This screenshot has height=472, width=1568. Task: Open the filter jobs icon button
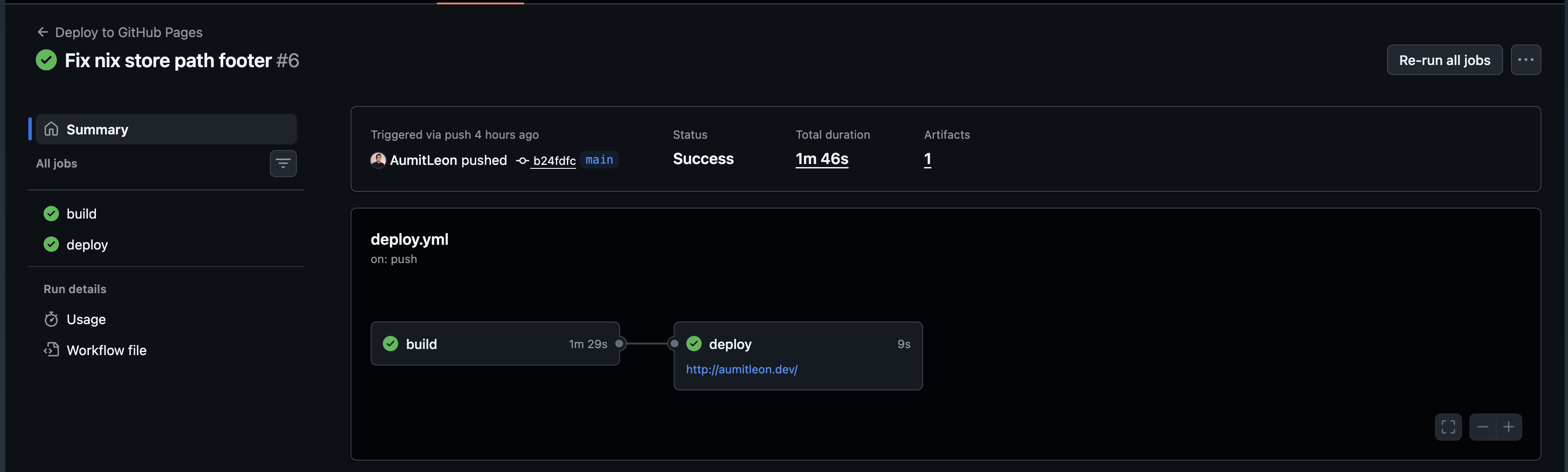pos(283,163)
